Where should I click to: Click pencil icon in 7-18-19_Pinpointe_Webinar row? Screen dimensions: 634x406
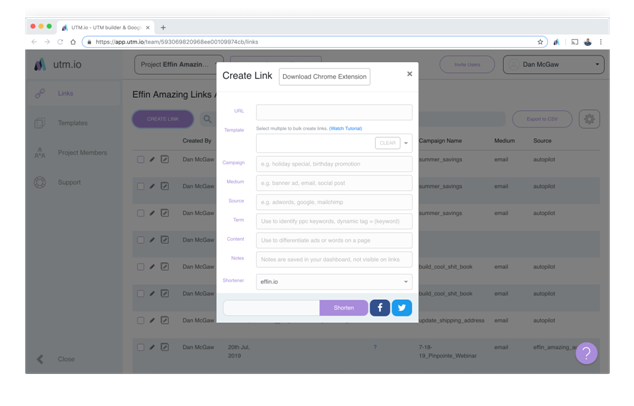pyautogui.click(x=152, y=347)
